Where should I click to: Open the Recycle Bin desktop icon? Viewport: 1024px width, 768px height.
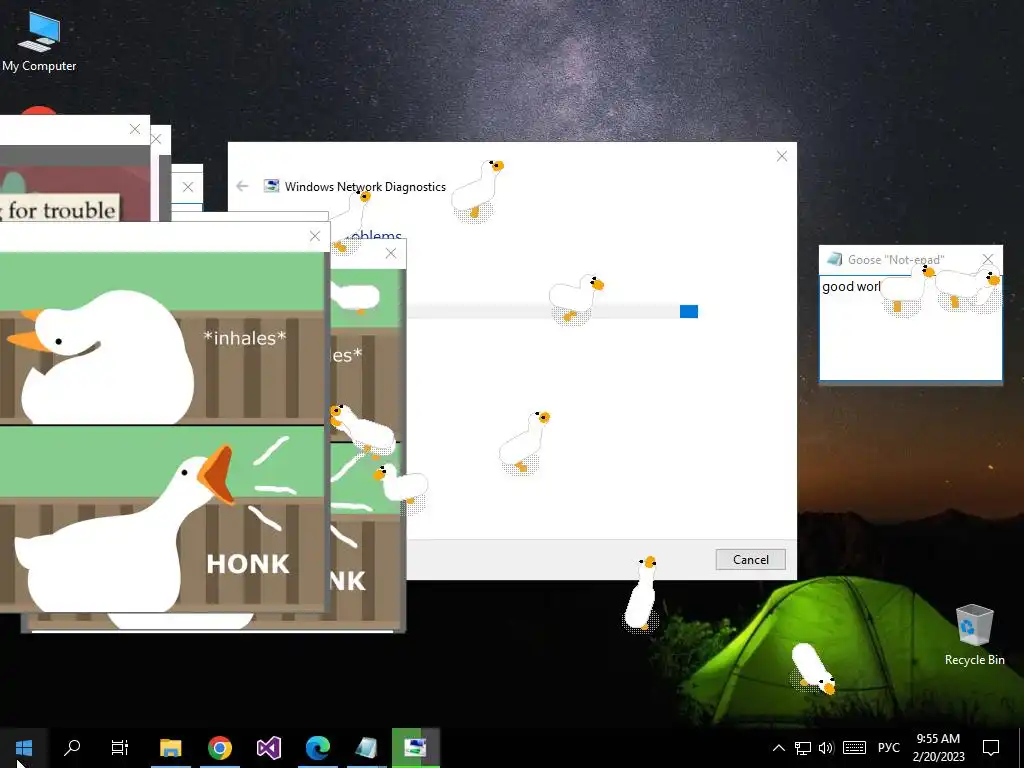point(974,635)
